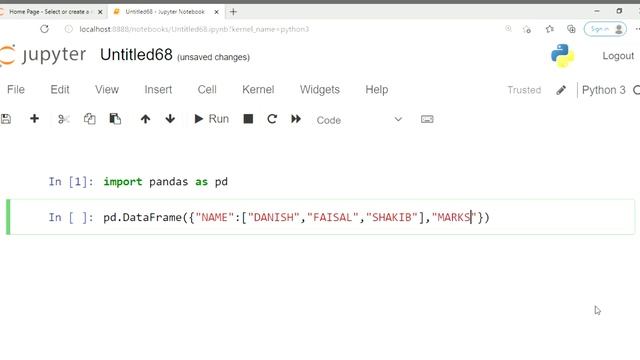Switch to the Home Page browser tab

point(51,12)
